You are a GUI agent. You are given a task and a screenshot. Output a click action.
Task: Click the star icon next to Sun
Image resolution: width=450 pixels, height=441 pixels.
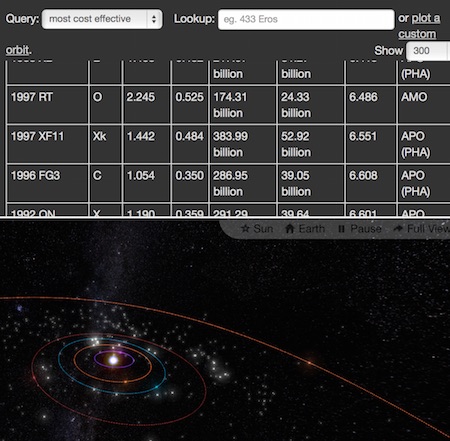tap(245, 229)
